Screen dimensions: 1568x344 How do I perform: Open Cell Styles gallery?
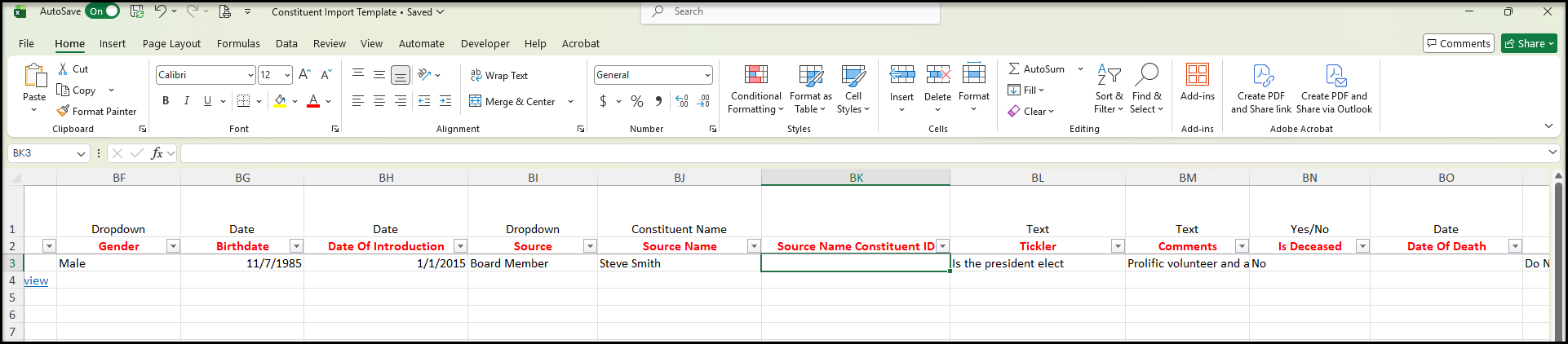(853, 88)
